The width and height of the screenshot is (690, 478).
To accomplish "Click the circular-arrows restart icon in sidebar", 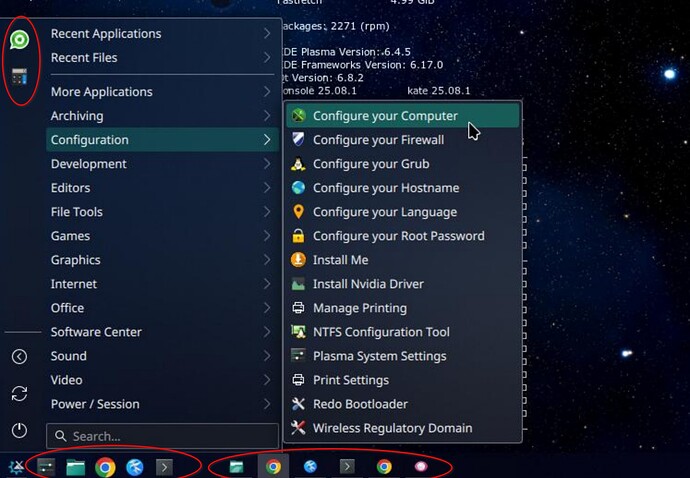I will click(x=19, y=393).
